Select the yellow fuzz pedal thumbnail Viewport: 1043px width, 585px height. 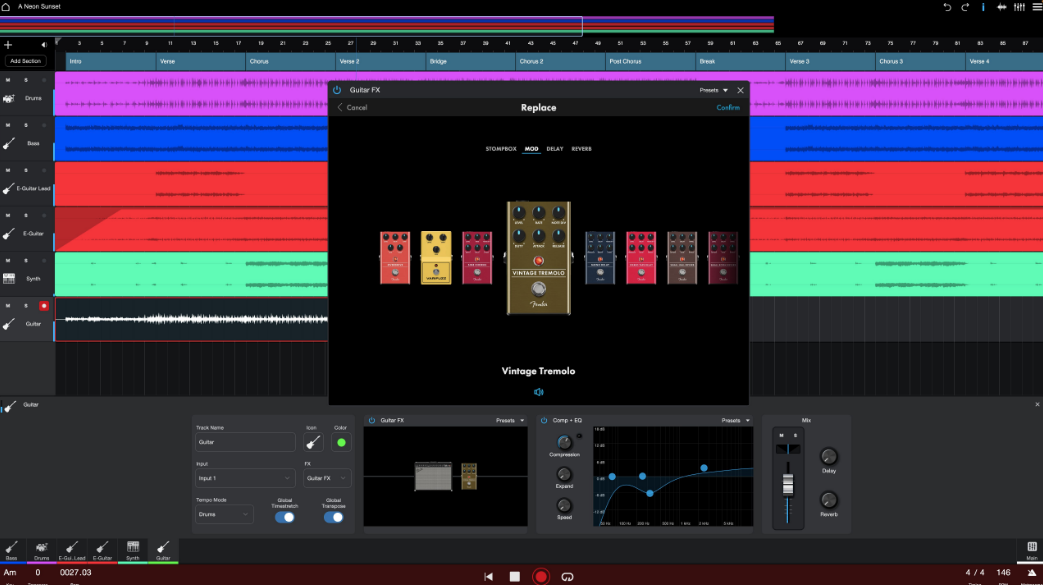436,258
